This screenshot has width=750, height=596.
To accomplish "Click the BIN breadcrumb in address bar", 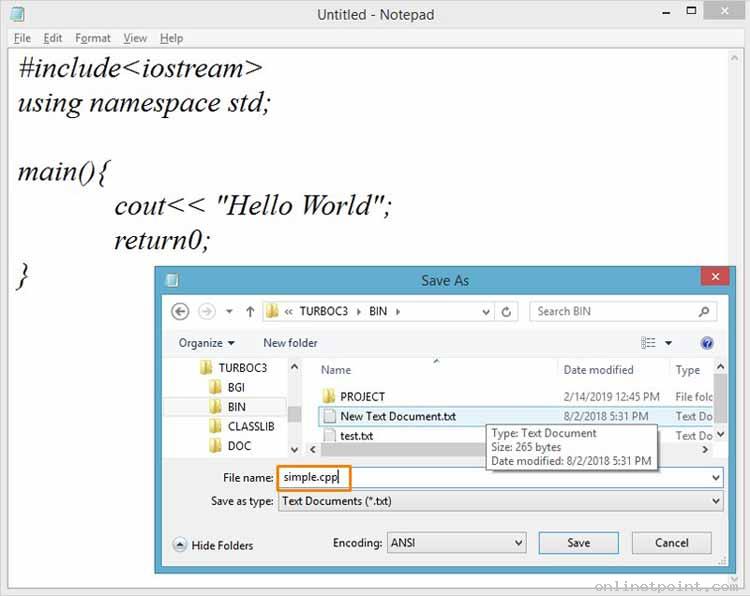I will coord(378,311).
